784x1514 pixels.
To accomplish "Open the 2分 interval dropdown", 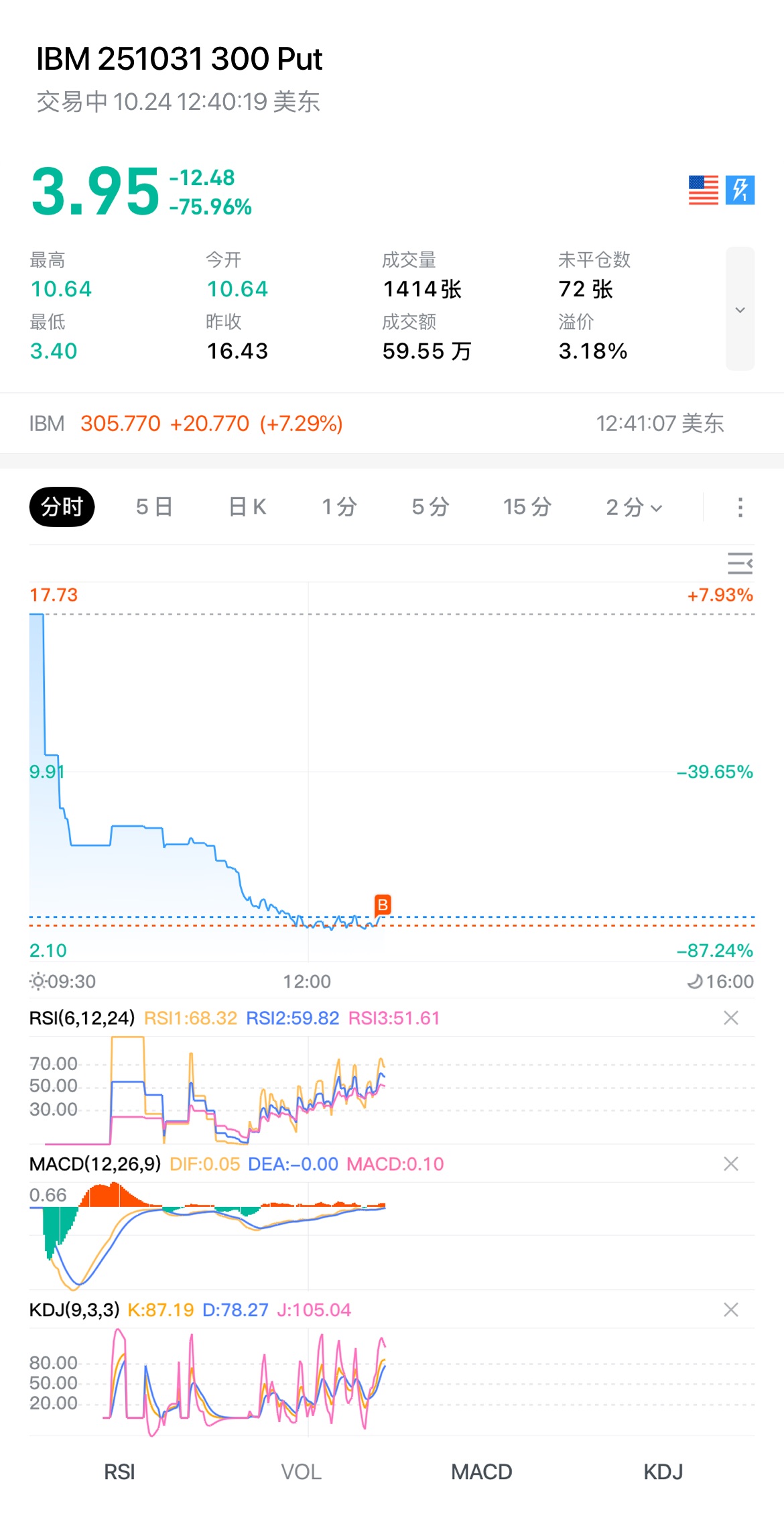I will 633,507.
